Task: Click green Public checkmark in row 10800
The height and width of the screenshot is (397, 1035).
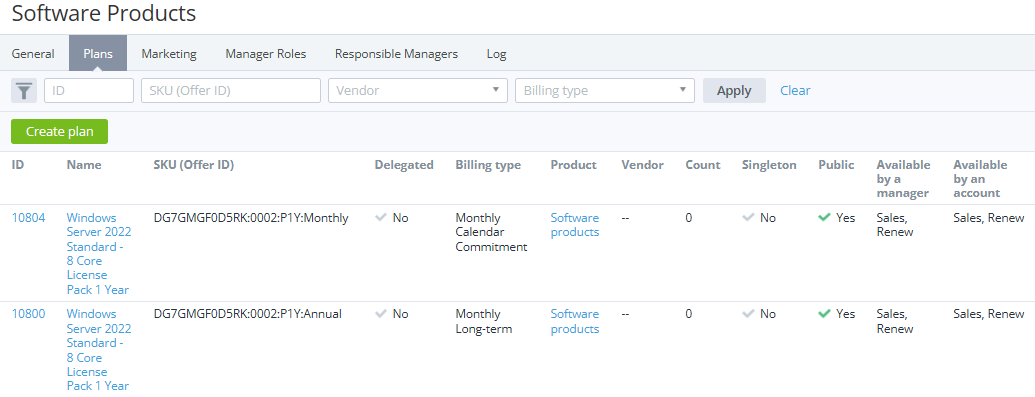Action: click(824, 314)
